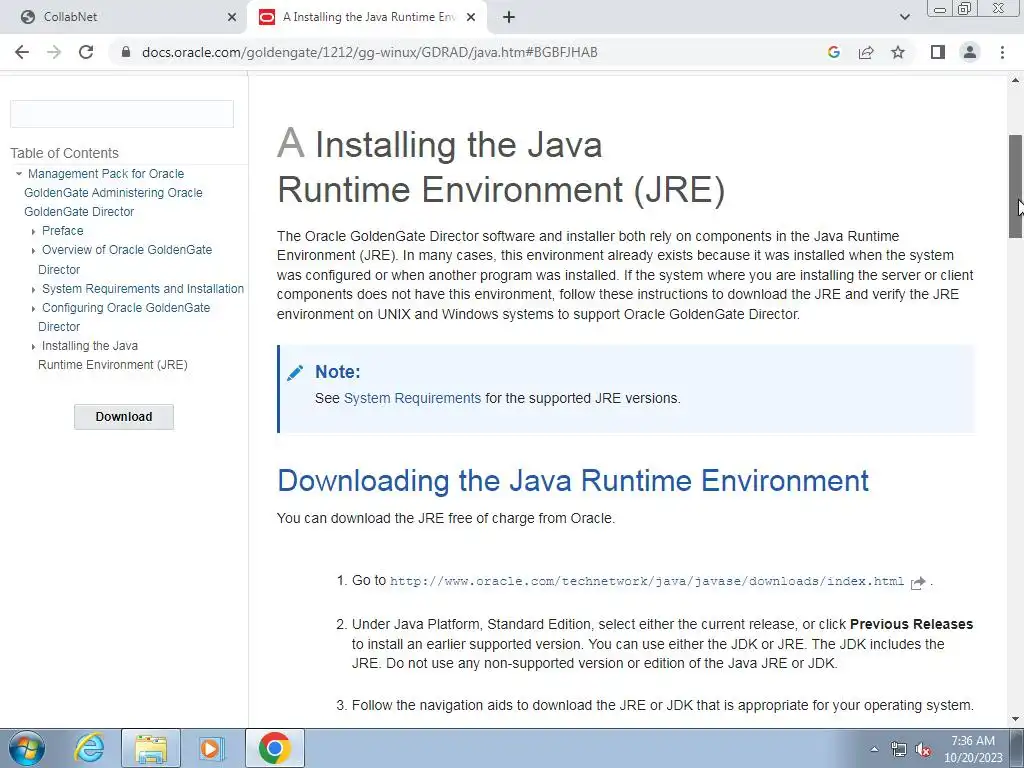Click the scrollbar up arrow
The width and height of the screenshot is (1024, 768).
point(1015,80)
